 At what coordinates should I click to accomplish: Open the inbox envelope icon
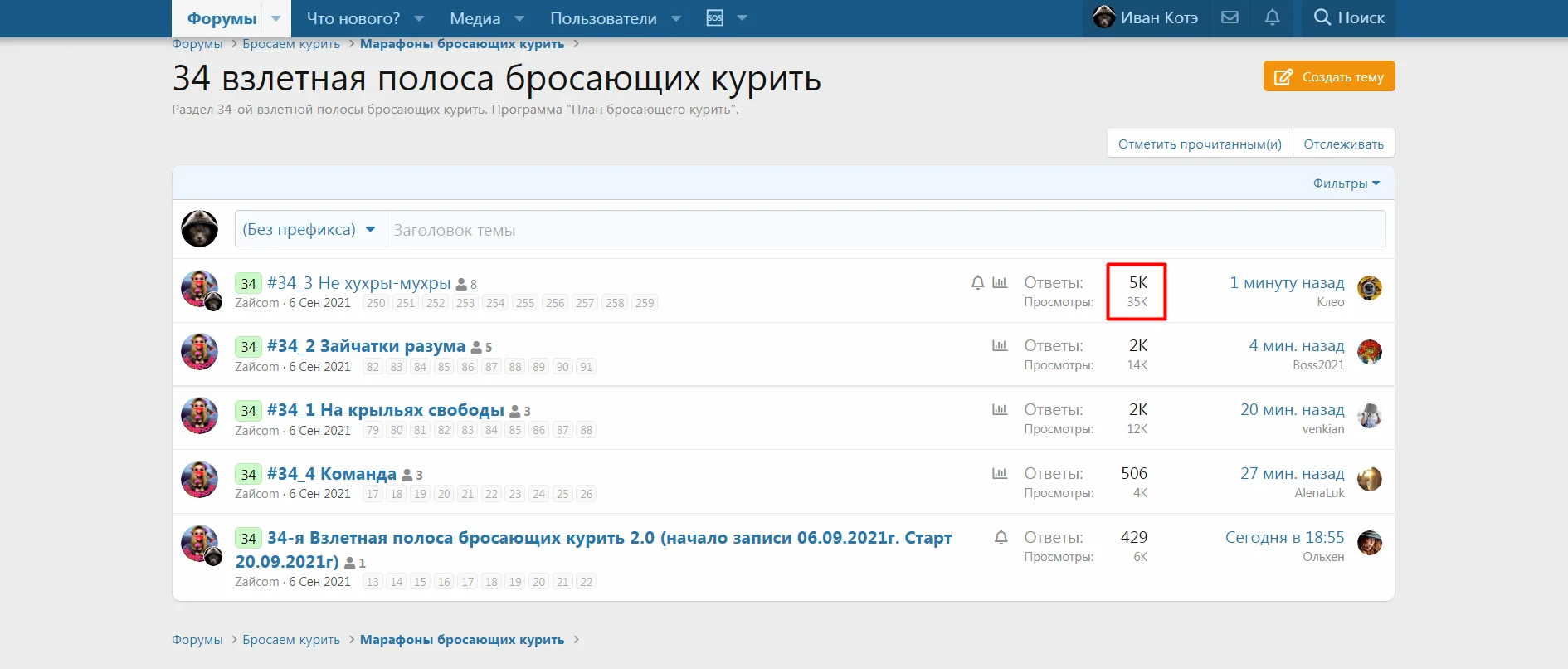click(x=1230, y=17)
